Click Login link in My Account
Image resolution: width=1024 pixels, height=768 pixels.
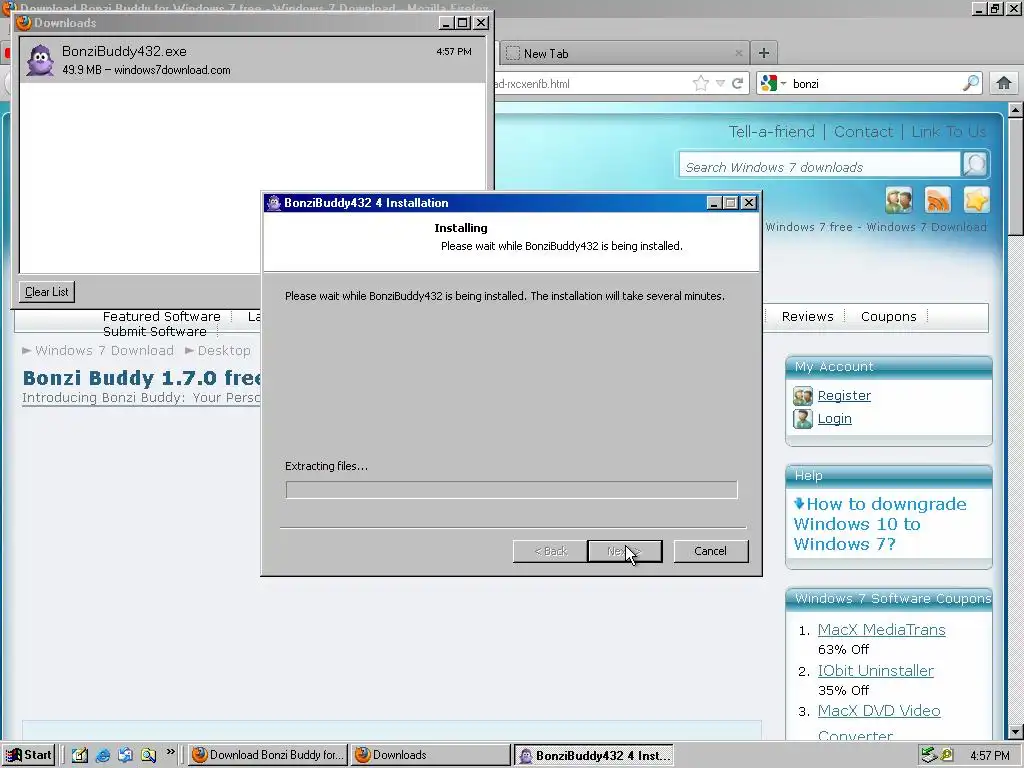[834, 419]
